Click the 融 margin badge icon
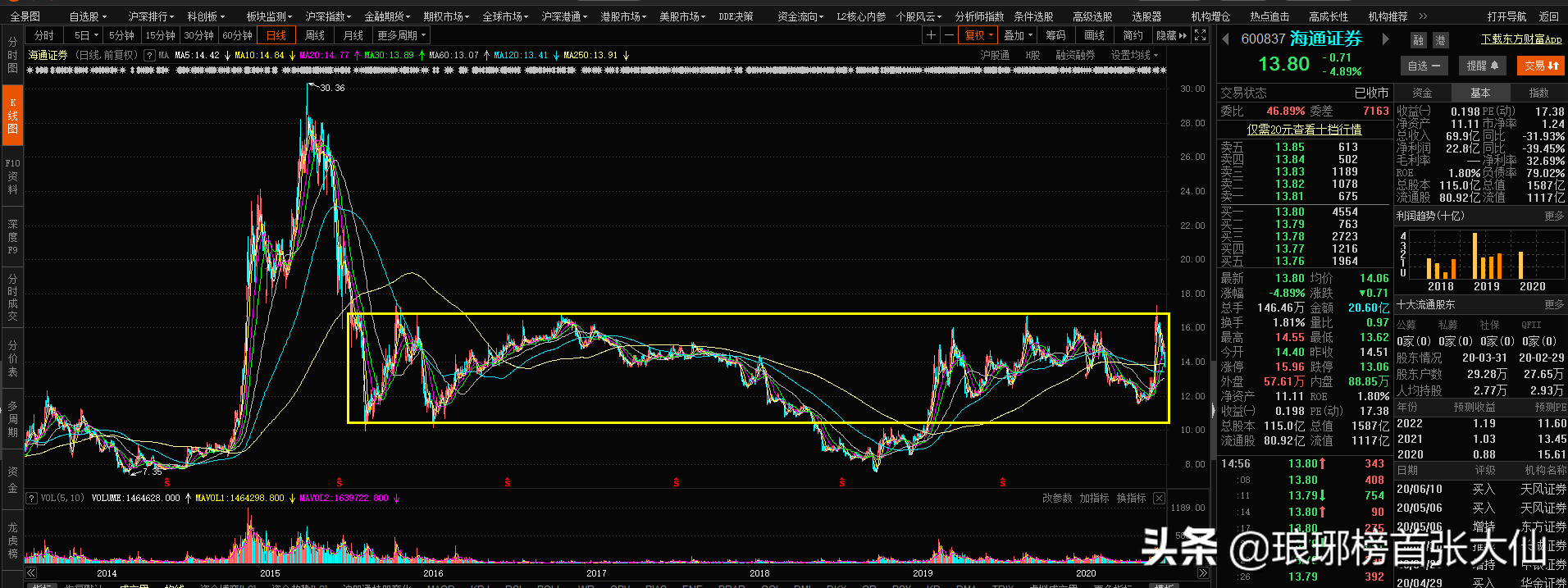Screen dimensions: 1568x588 tap(1418, 40)
